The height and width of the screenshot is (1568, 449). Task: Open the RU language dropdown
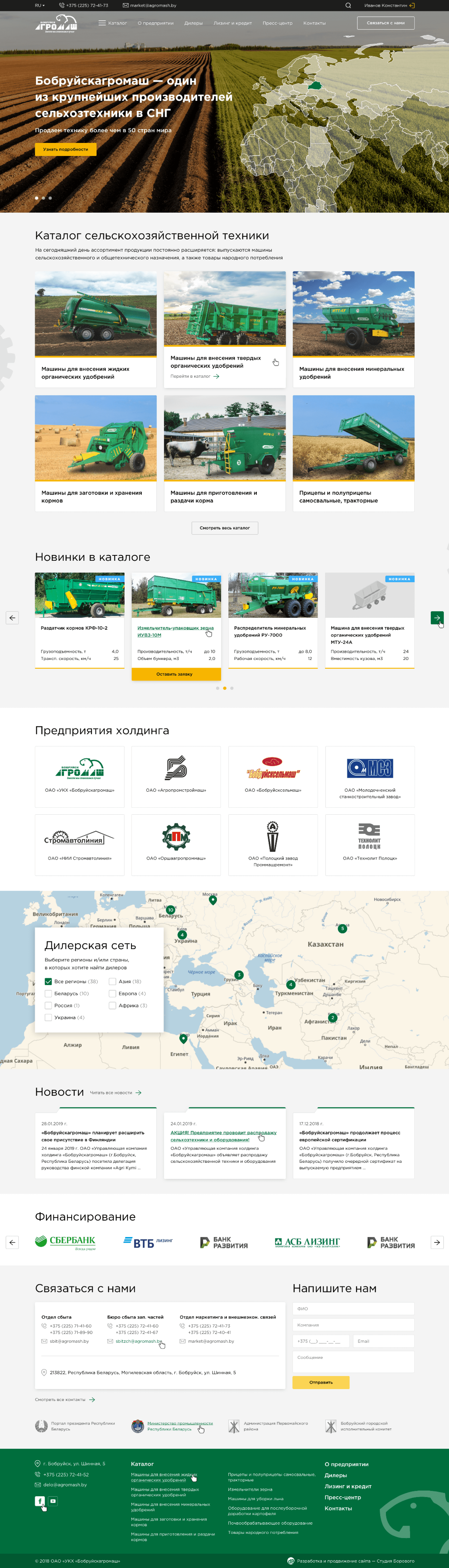coord(40,5)
